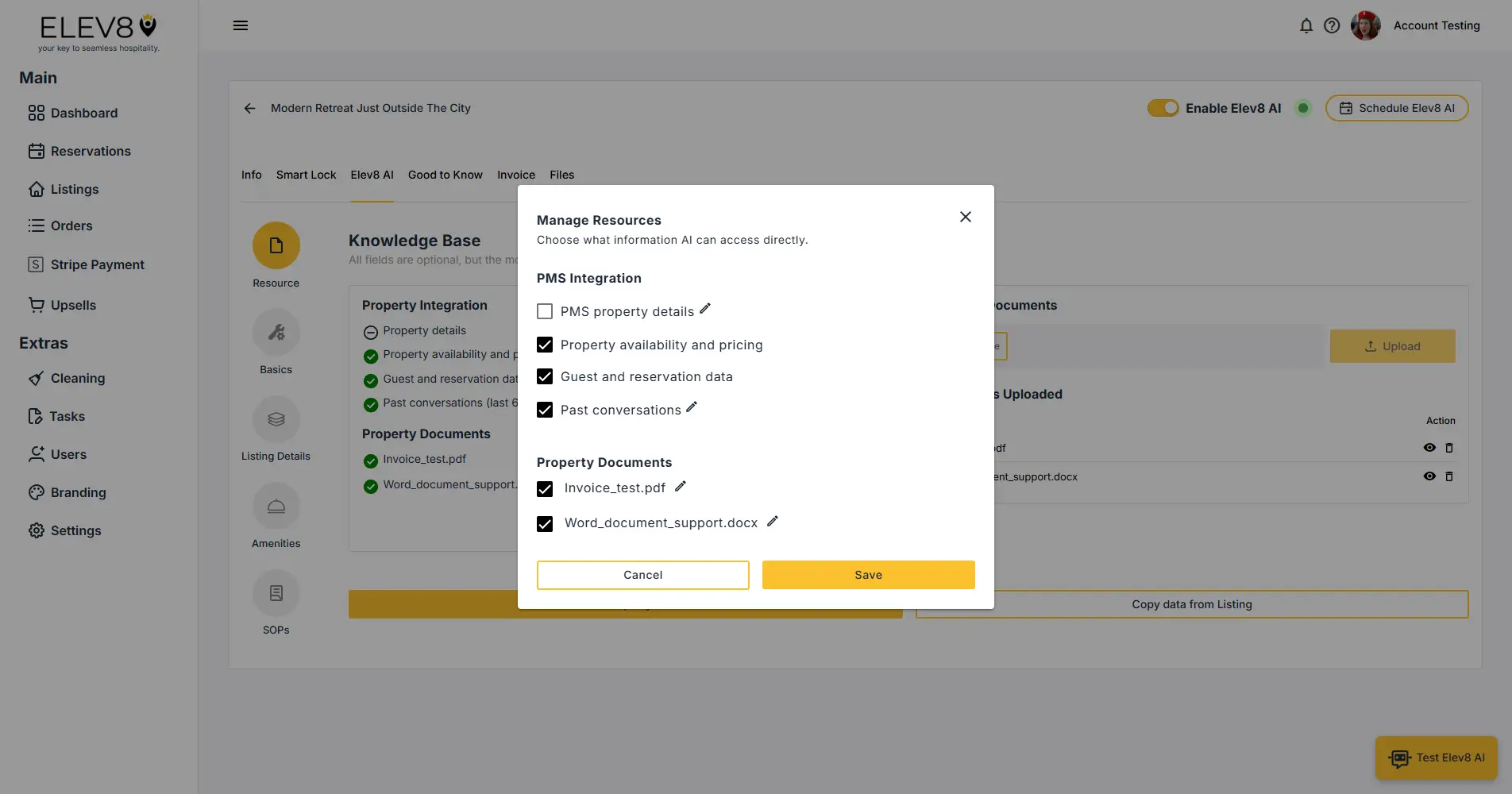The height and width of the screenshot is (794, 1512).
Task: Uncheck Guest and reservation data
Action: pyautogui.click(x=545, y=376)
